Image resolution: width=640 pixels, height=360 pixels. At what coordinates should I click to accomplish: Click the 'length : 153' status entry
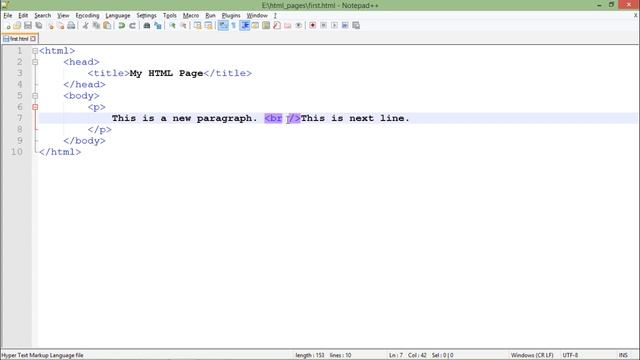click(x=310, y=355)
